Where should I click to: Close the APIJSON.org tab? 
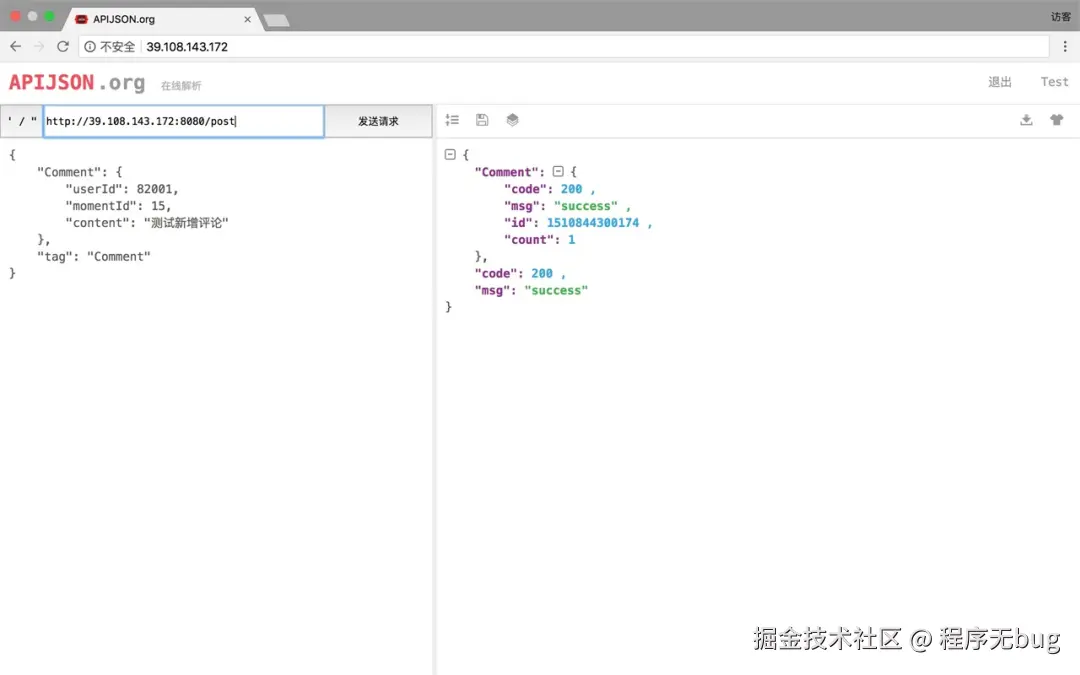click(x=247, y=19)
